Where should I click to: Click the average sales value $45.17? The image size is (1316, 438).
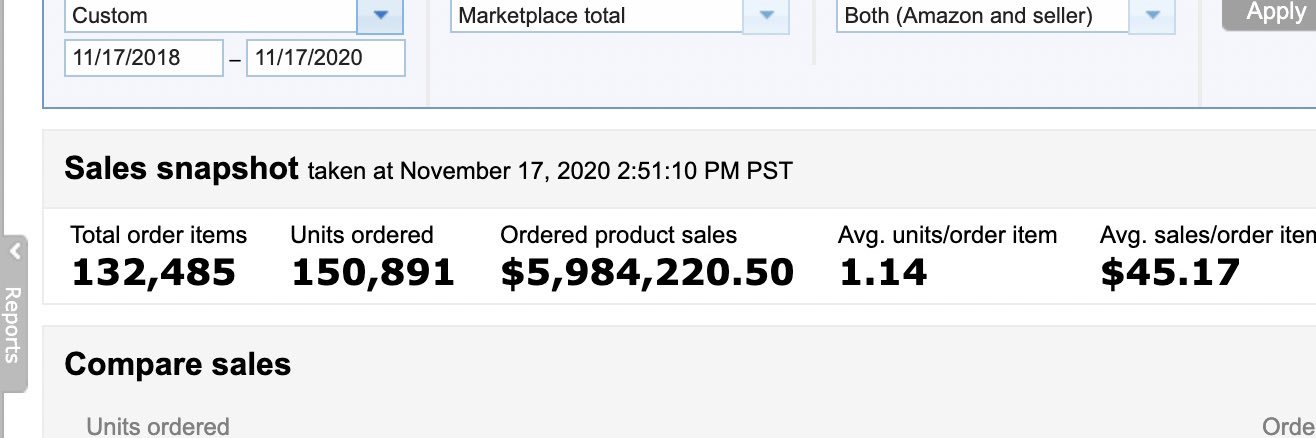coord(1169,272)
